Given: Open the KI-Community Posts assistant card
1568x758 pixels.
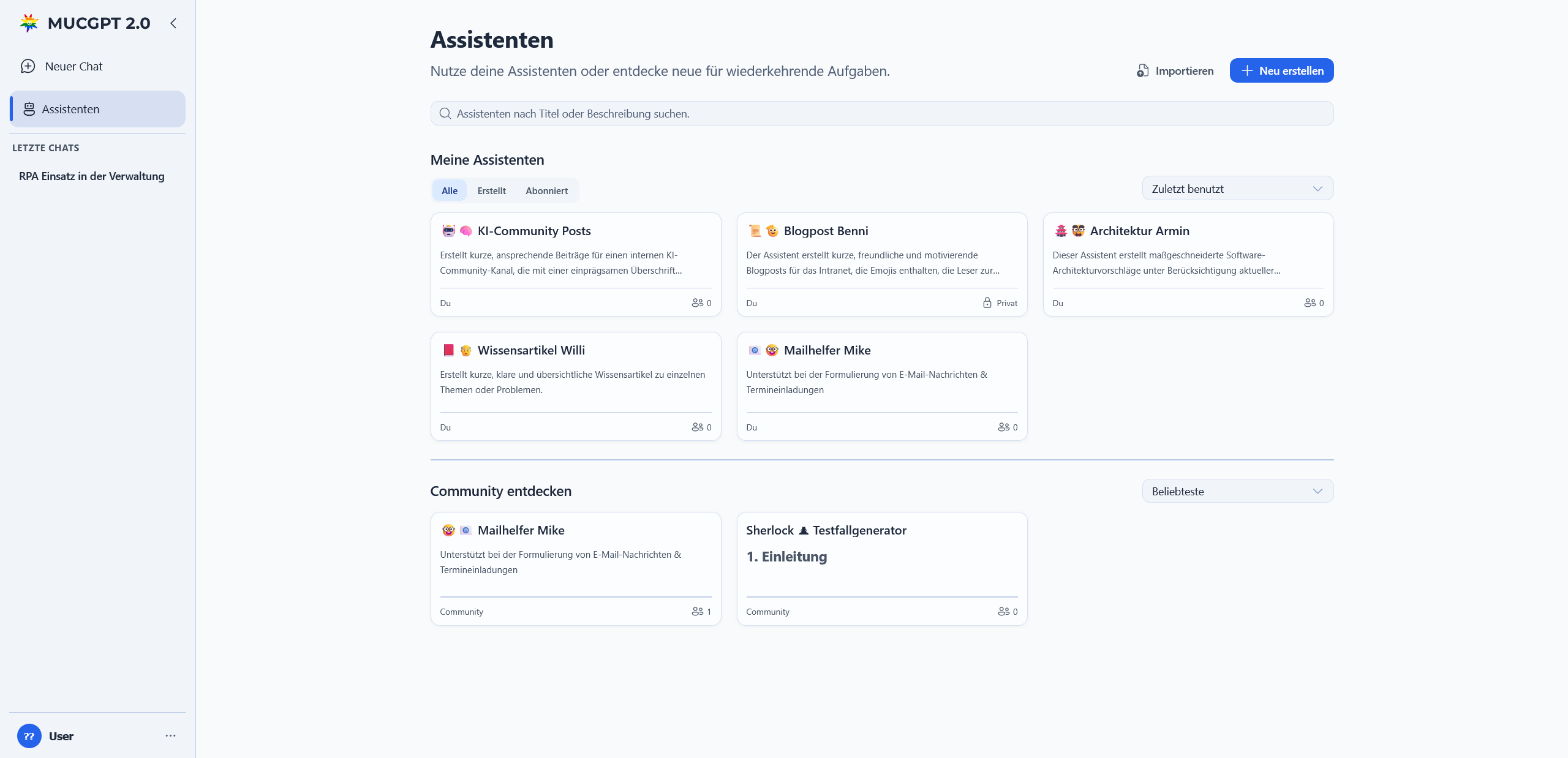Looking at the screenshot, I should 576,265.
